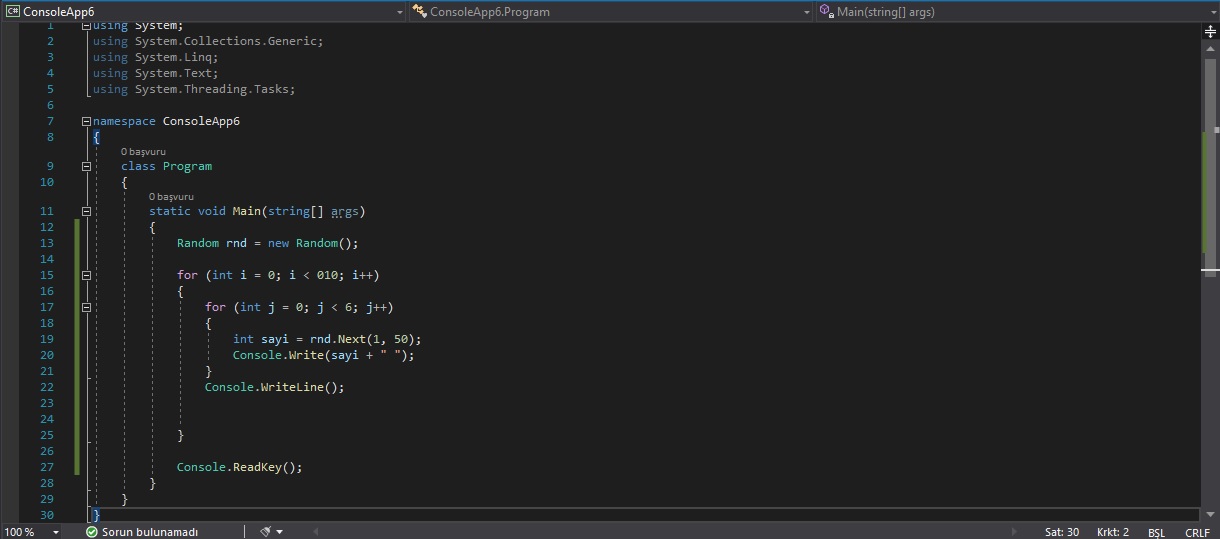Click the 'BŞL' indicator in status bar
Viewport: 1220px width, 539px height.
click(1156, 532)
